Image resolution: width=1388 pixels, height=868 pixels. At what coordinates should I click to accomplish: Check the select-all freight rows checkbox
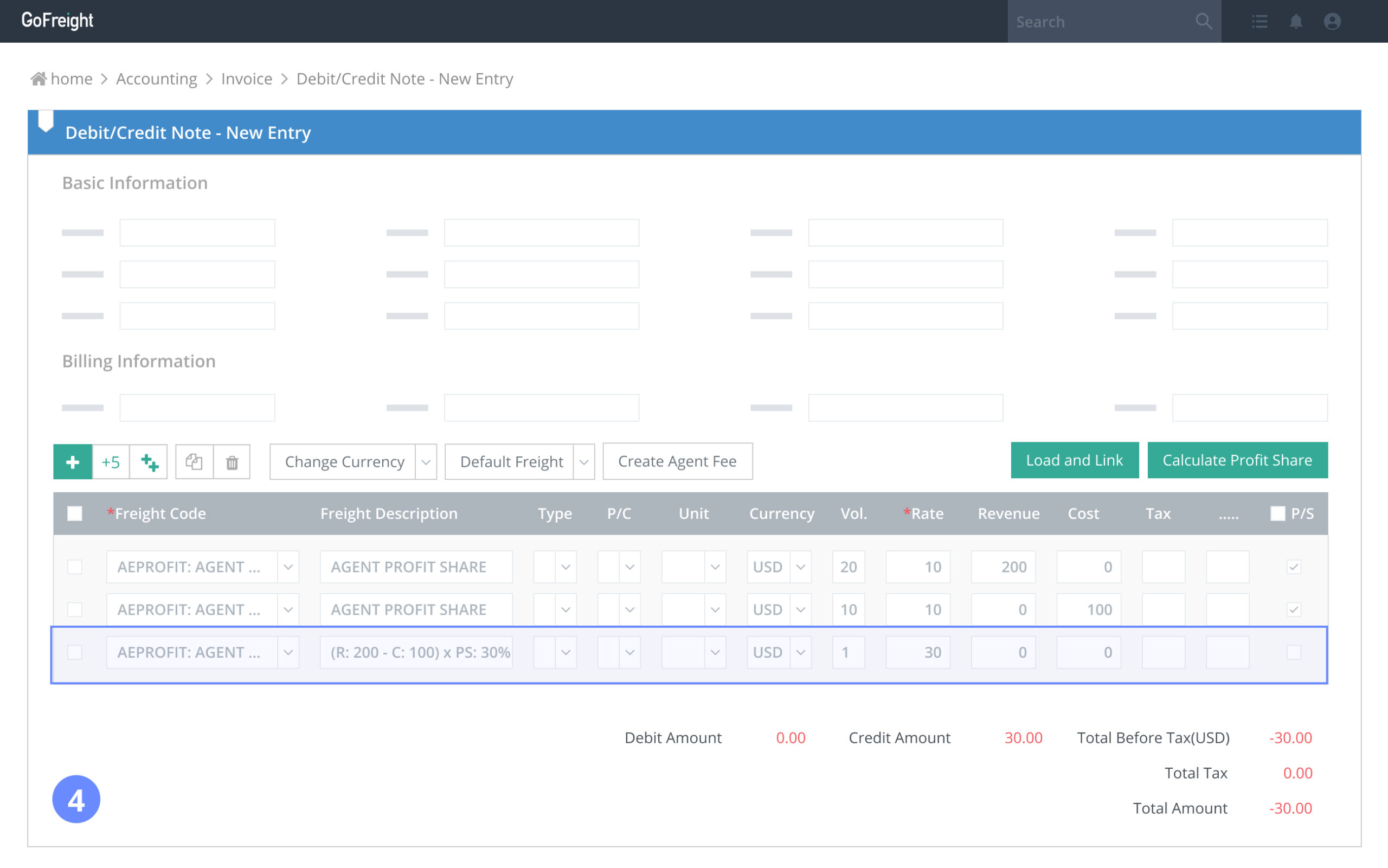coord(75,513)
